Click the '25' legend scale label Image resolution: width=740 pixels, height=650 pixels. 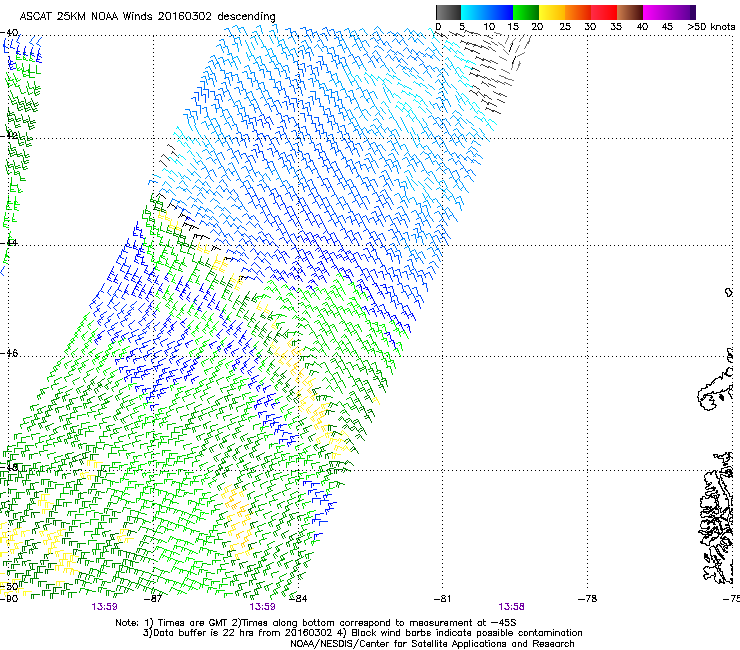click(565, 27)
